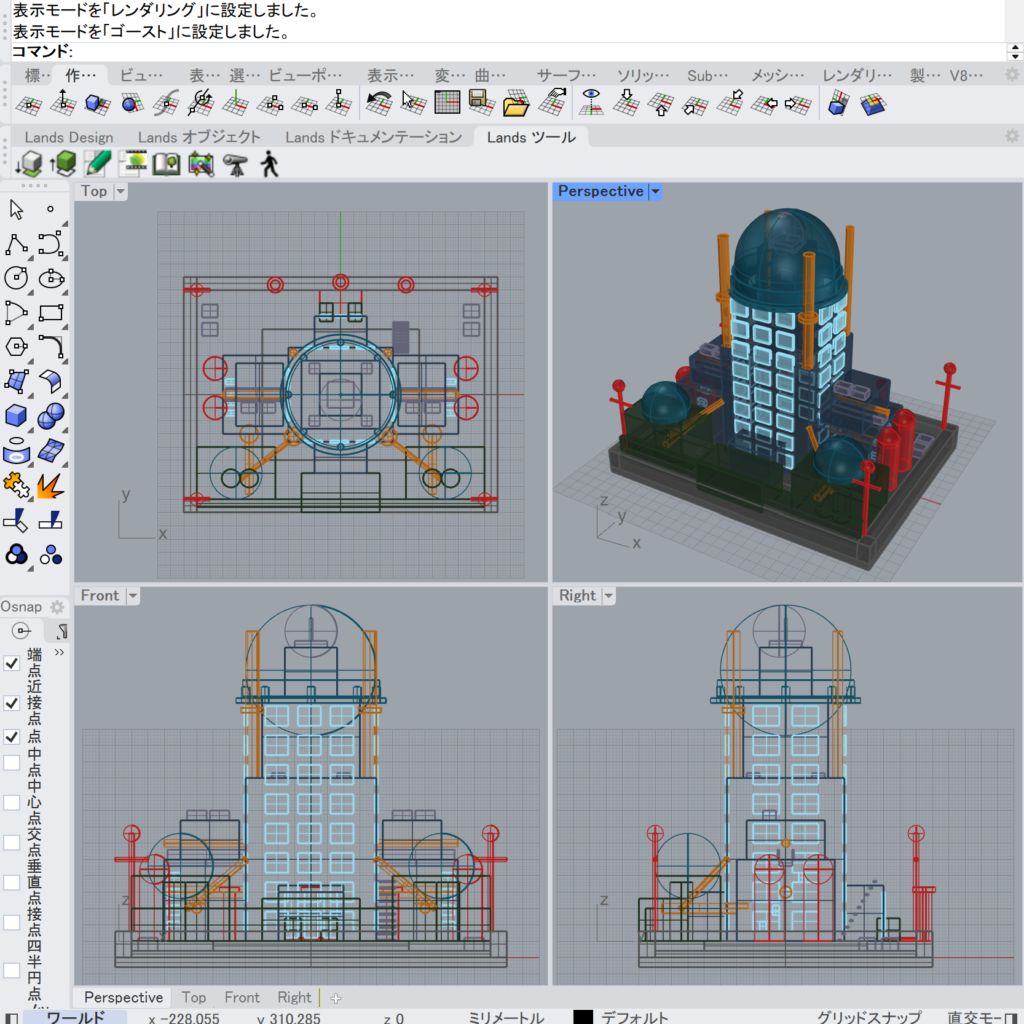
Task: Open the Right viewport dropdown arrow
Action: click(609, 596)
